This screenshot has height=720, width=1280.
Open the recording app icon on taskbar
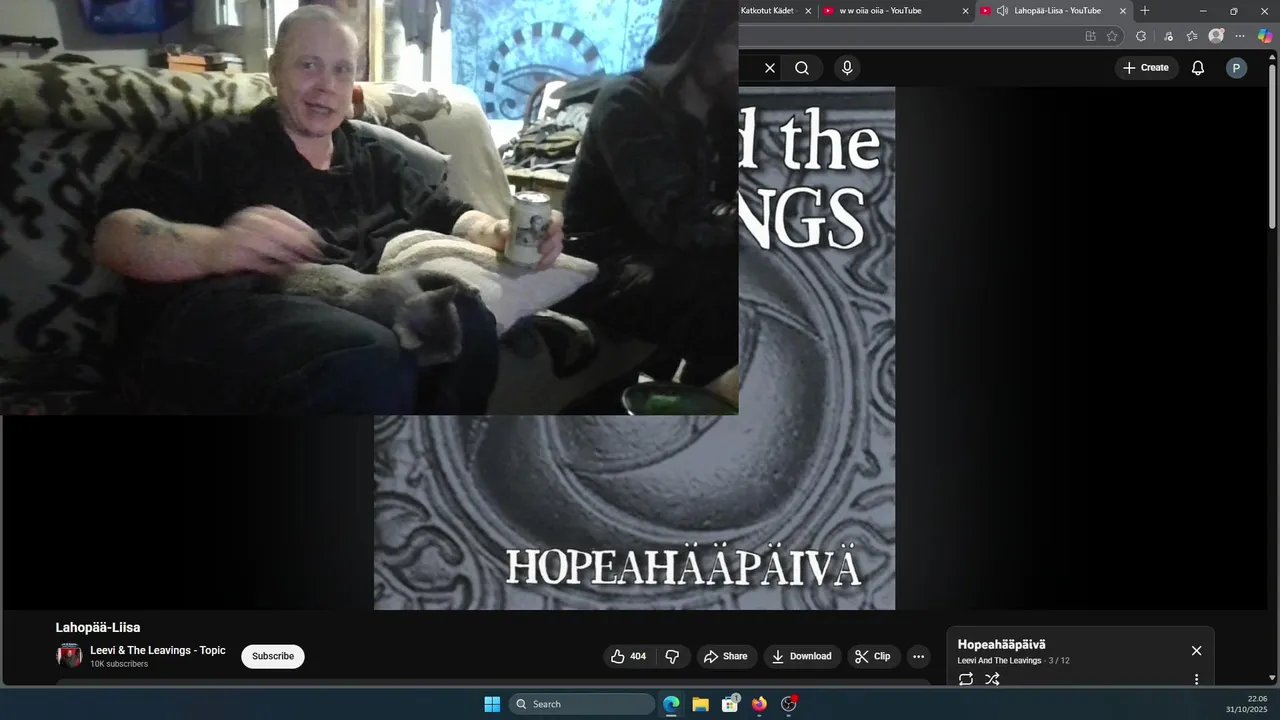[x=789, y=704]
